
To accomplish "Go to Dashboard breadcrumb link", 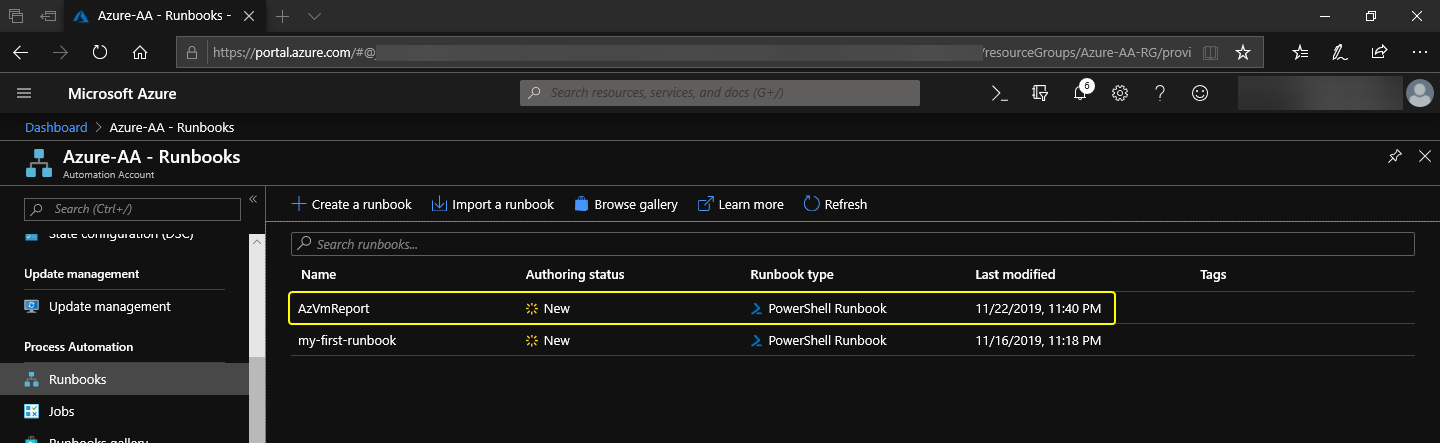I will point(56,127).
